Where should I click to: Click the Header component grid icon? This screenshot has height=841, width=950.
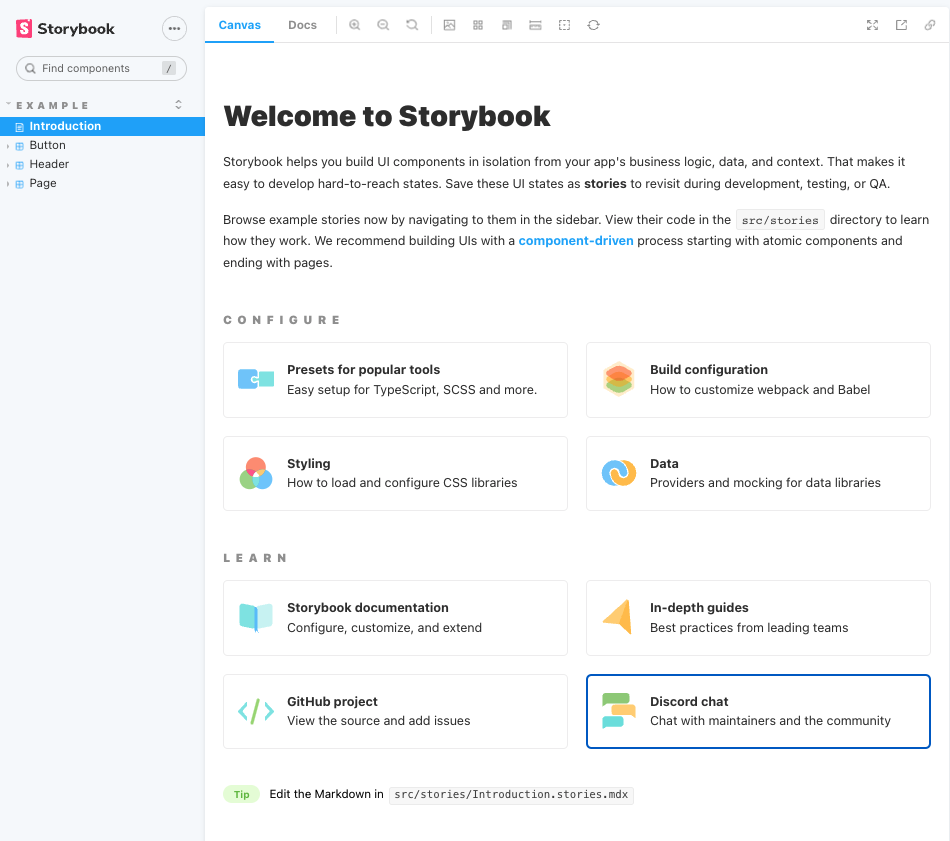(x=19, y=165)
